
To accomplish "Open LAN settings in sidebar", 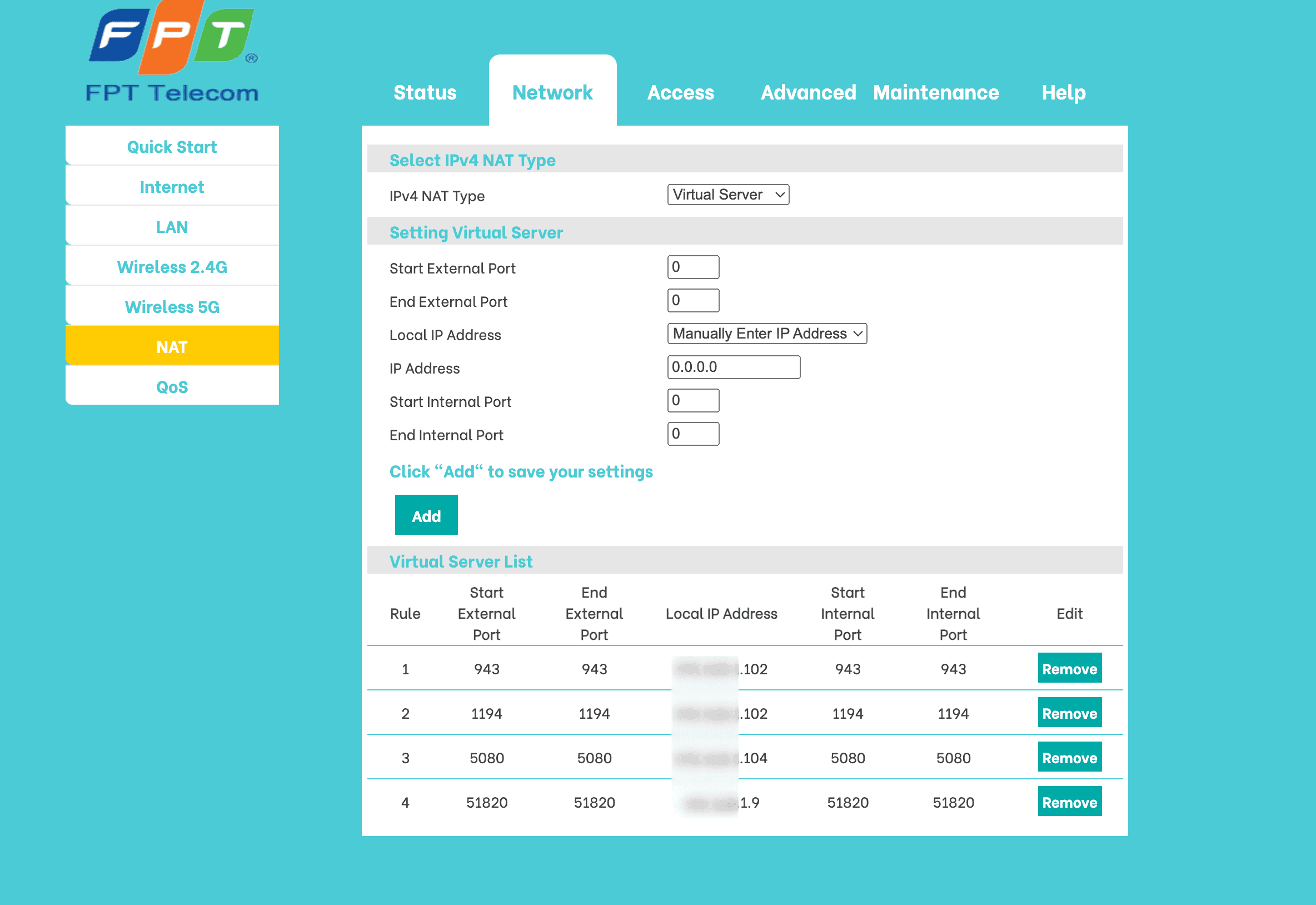I will click(x=172, y=227).
